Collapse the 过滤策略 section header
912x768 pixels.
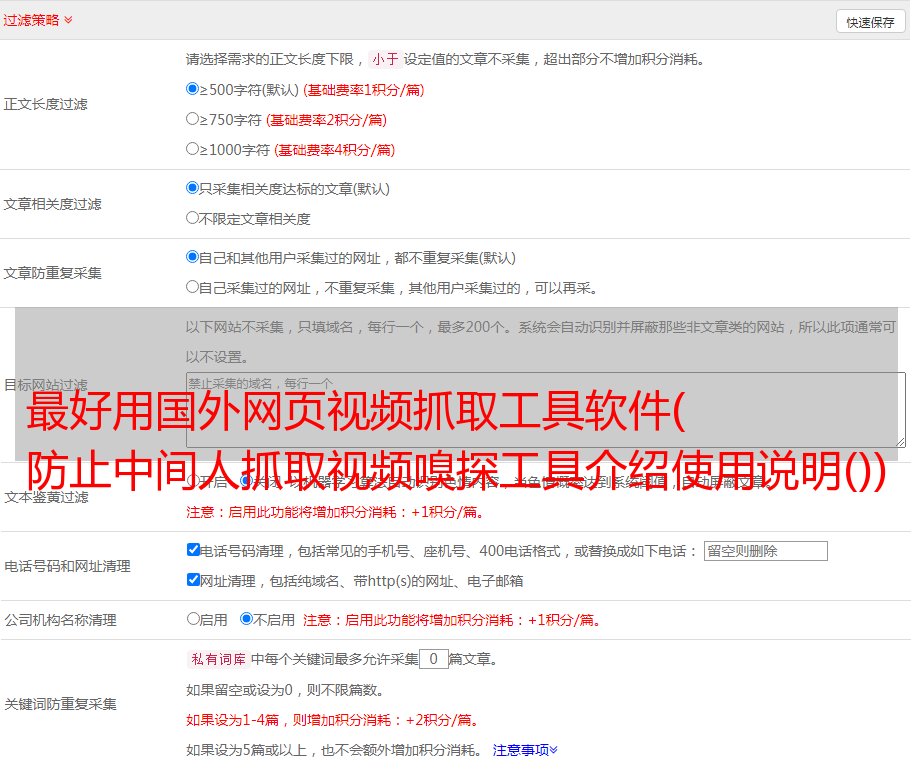pyautogui.click(x=38, y=20)
